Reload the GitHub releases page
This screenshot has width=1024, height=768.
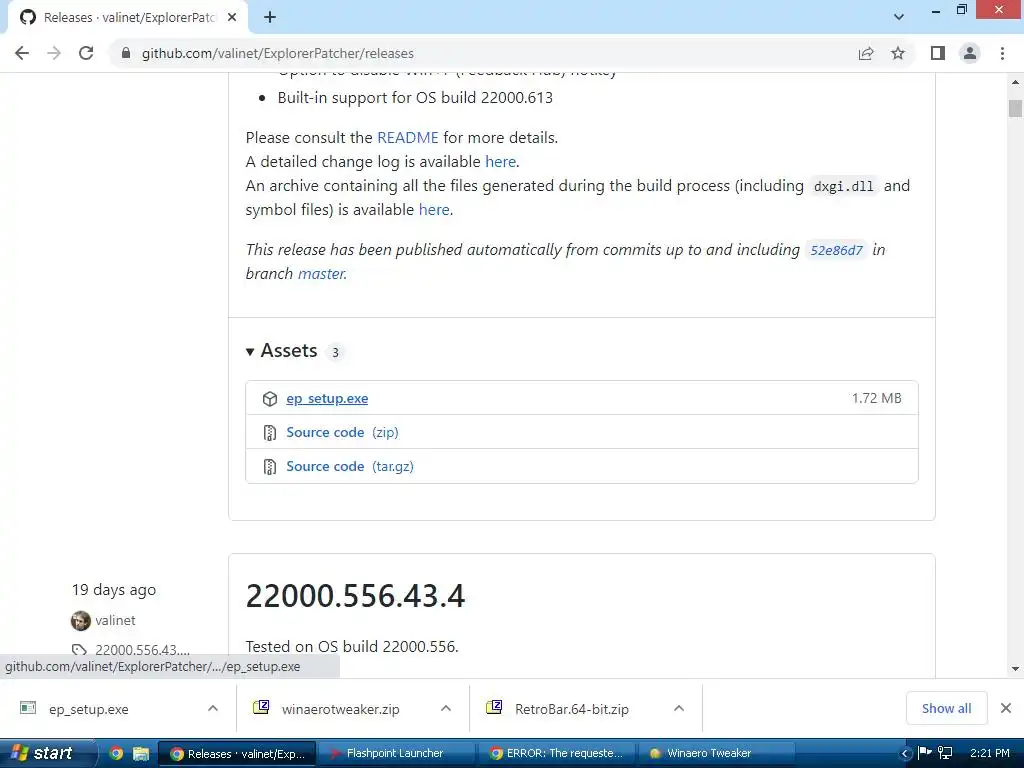pyautogui.click(x=86, y=53)
